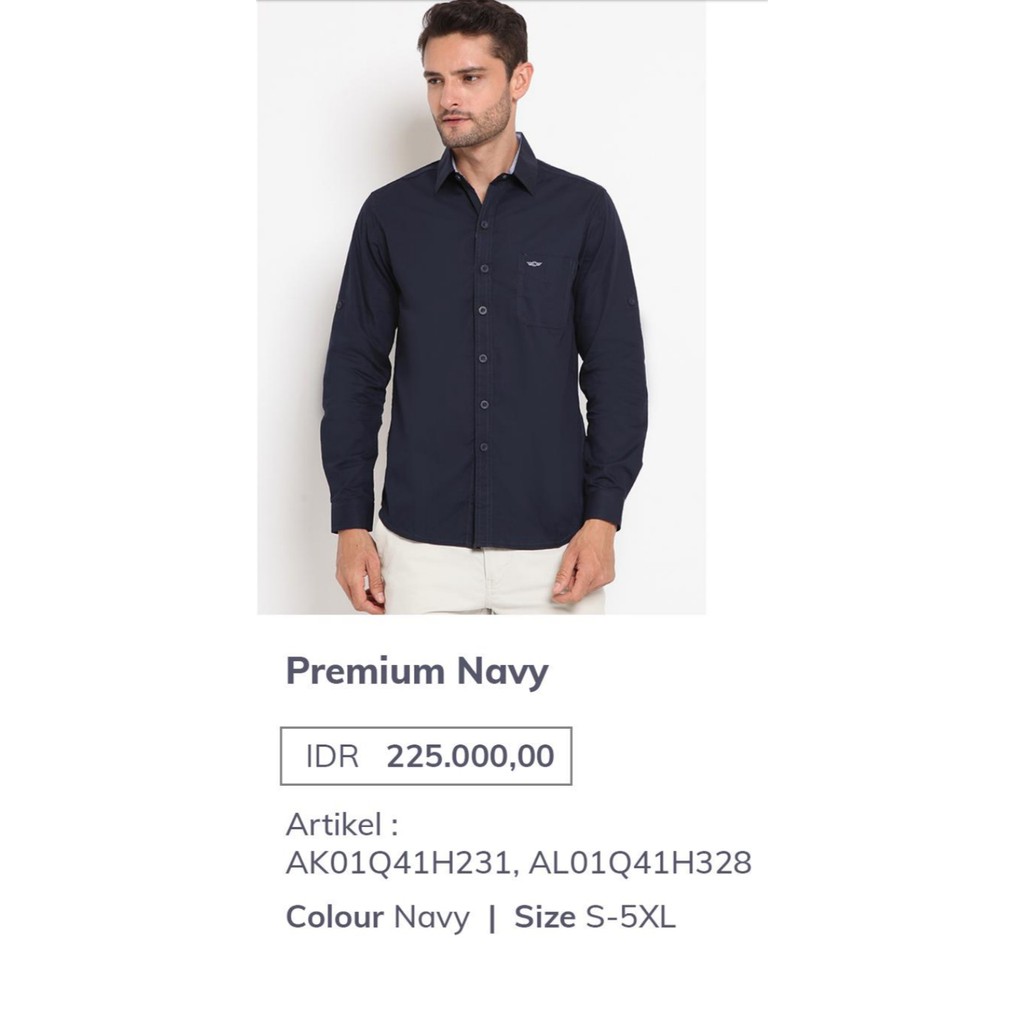Image resolution: width=1024 pixels, height=1024 pixels.
Task: Click the sleeve roll-tab button on right side
Action: pos(631,302)
